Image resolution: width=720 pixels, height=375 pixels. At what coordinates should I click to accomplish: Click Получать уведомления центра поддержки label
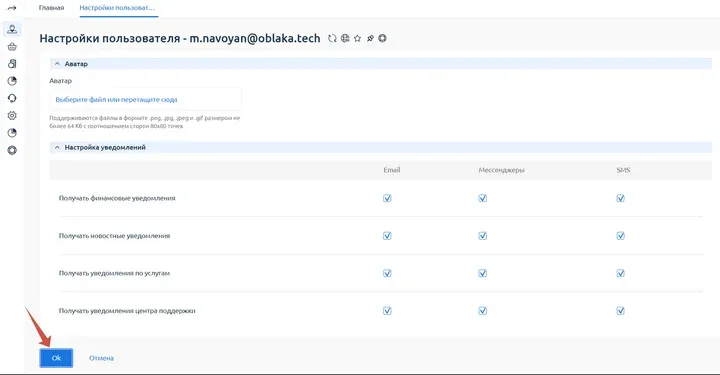[x=127, y=311]
